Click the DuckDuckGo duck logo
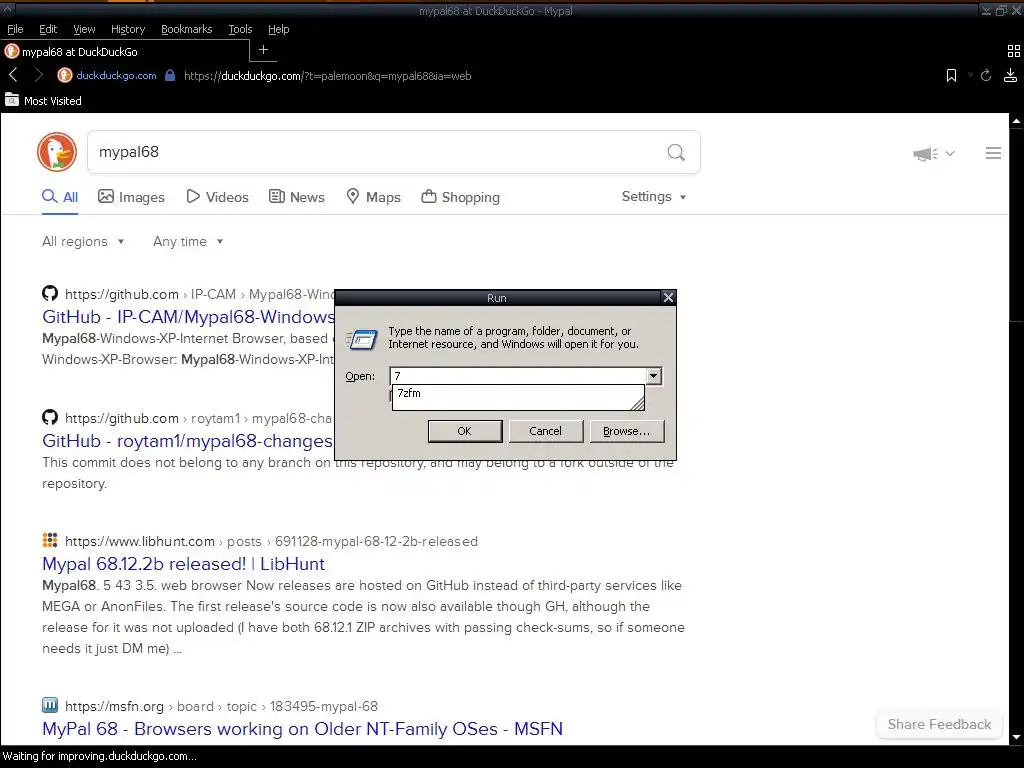Viewport: 1024px width, 768px height. (x=57, y=152)
